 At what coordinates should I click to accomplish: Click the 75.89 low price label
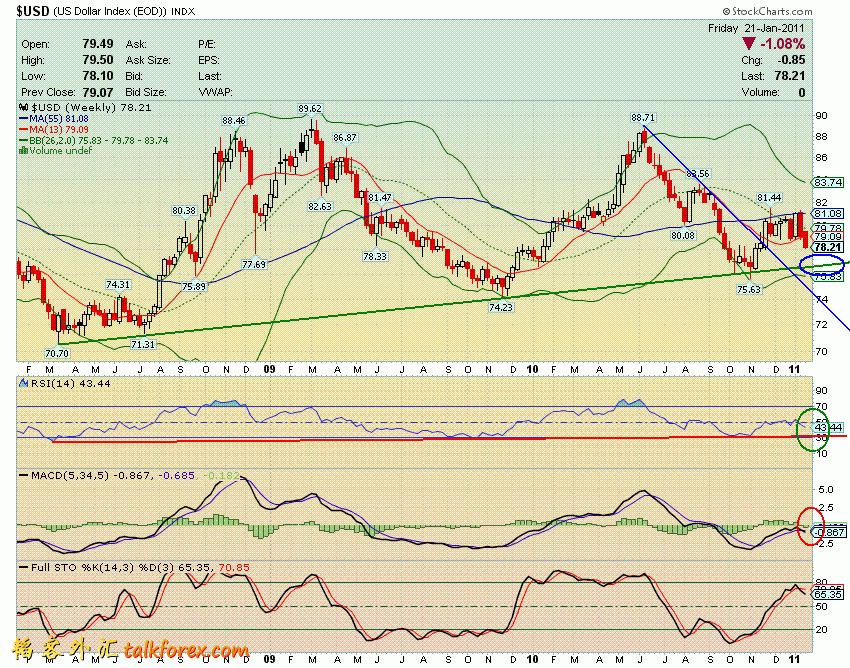pyautogui.click(x=194, y=286)
